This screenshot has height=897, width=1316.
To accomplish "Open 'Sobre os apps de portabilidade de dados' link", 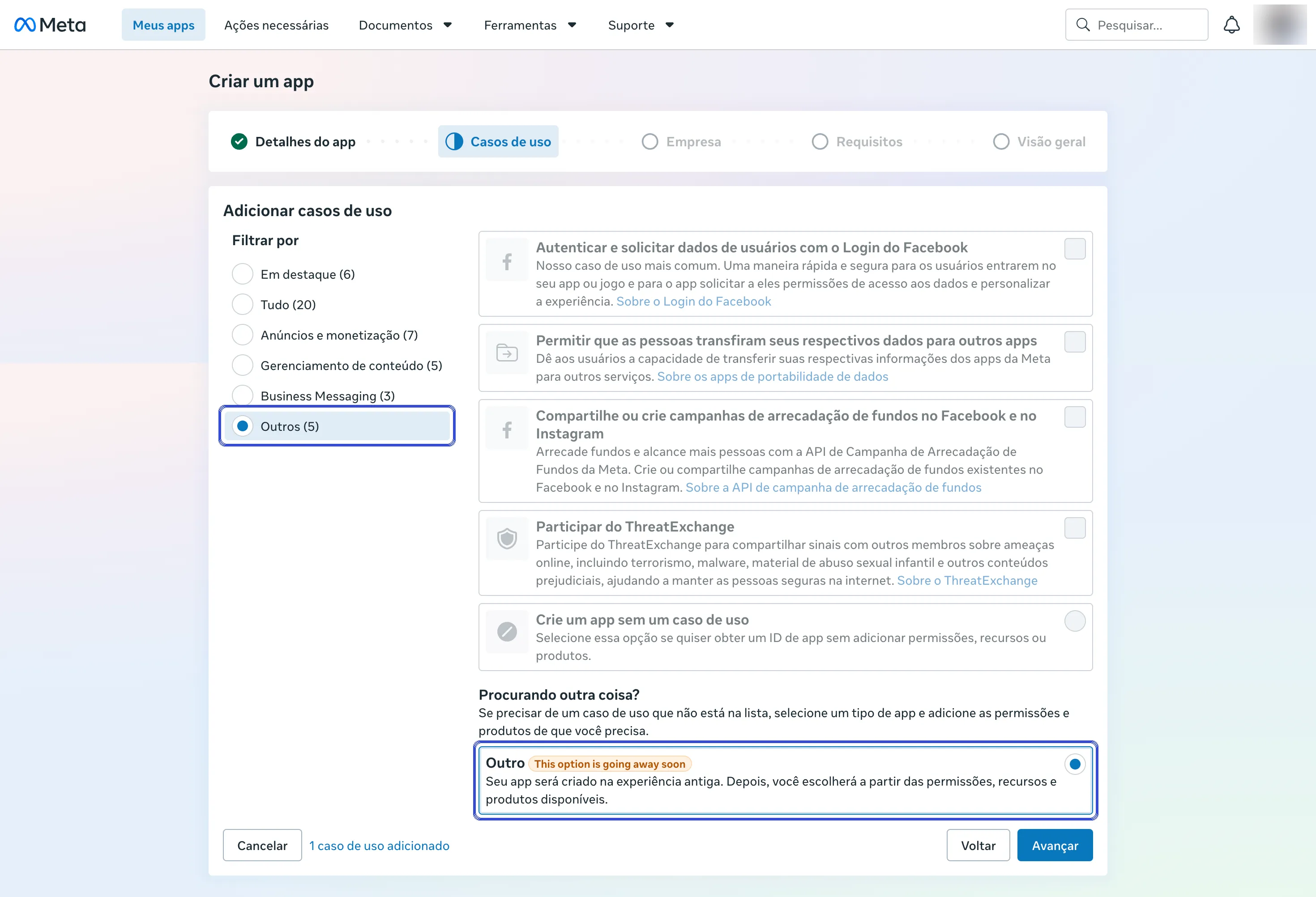I will (773, 376).
